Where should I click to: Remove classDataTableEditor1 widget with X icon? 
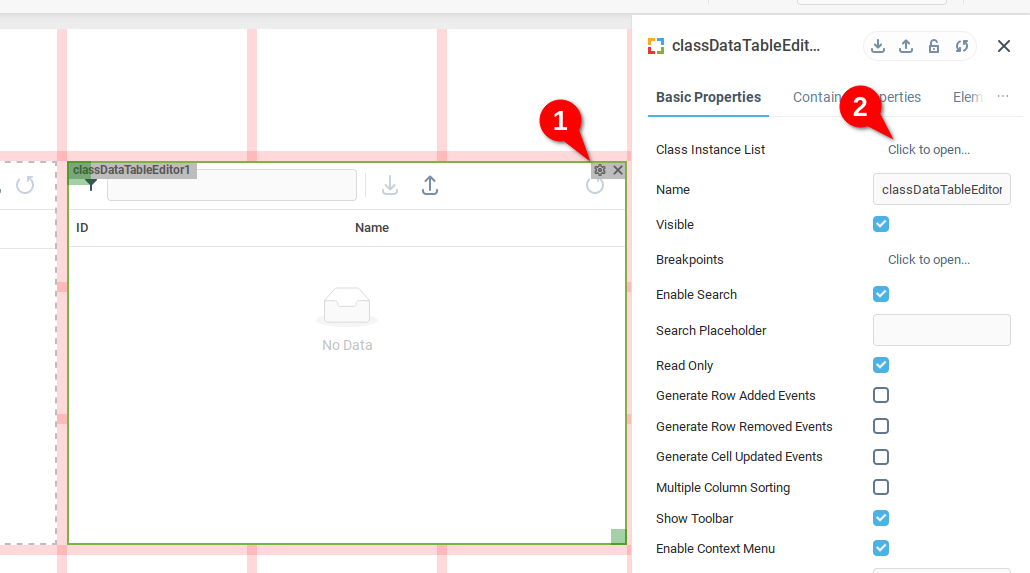coord(618,170)
